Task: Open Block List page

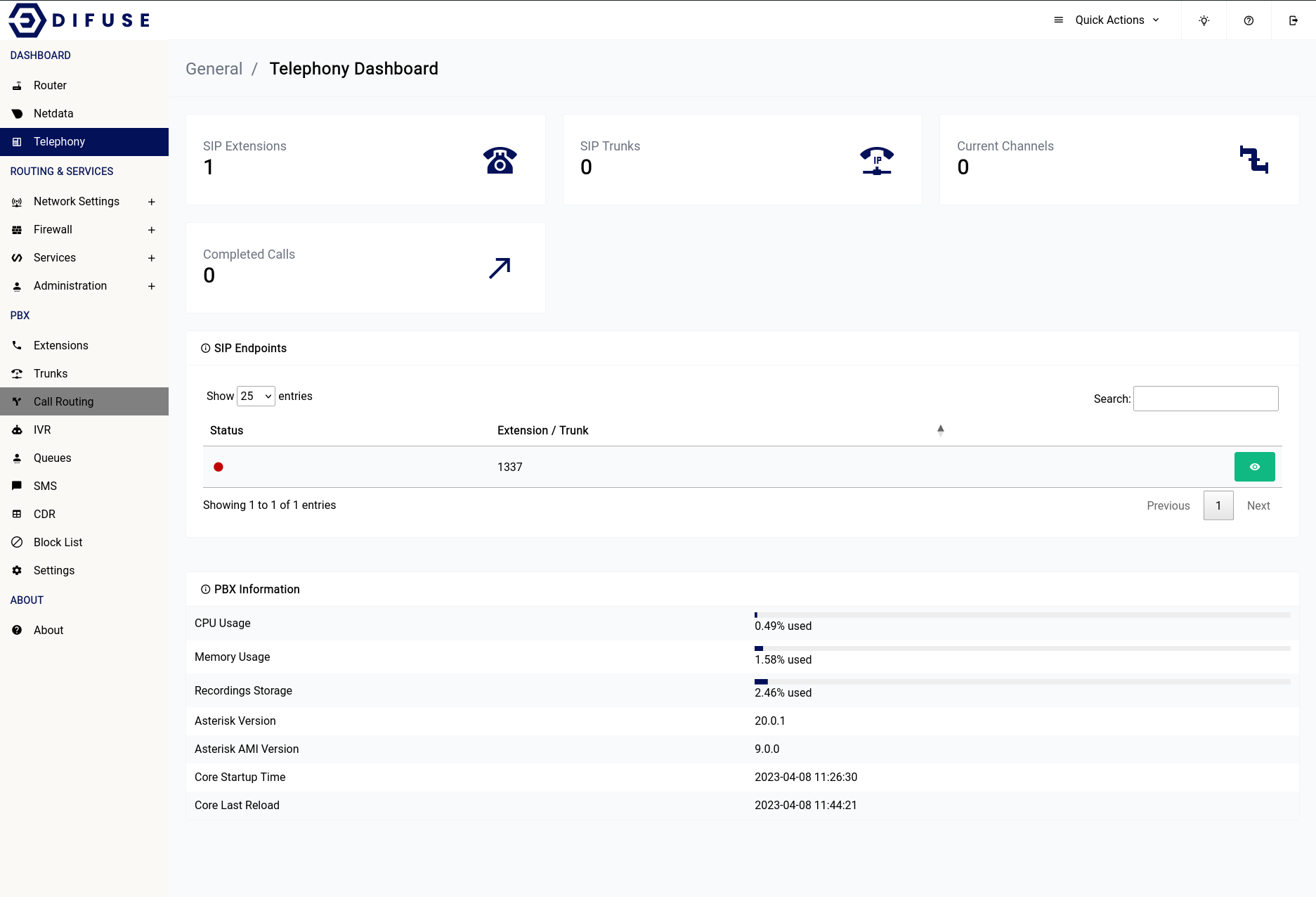Action: tap(84, 542)
